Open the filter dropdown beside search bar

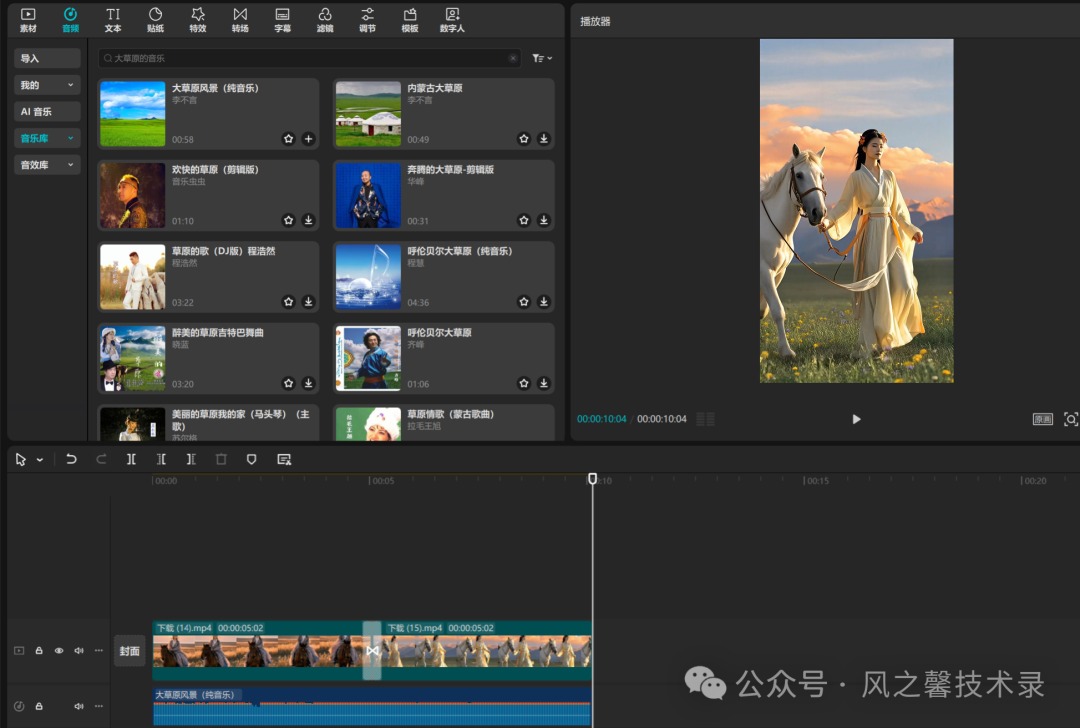(x=542, y=58)
